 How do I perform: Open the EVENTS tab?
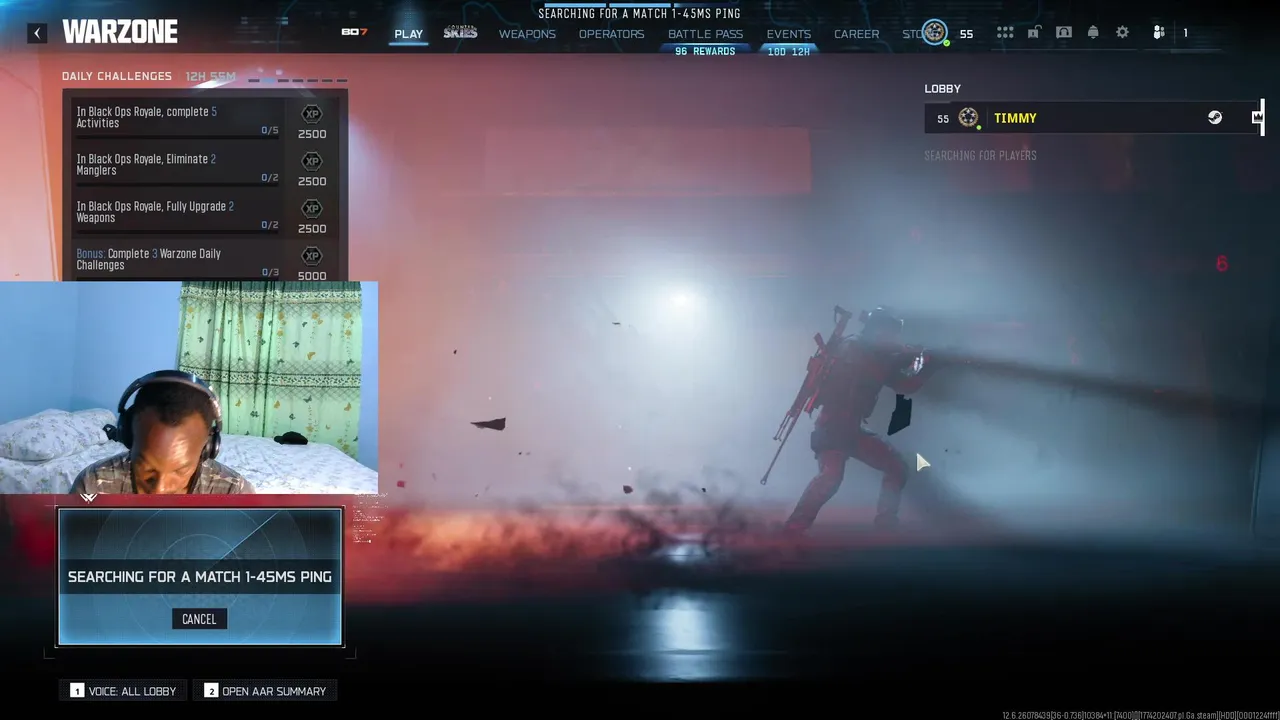click(788, 34)
